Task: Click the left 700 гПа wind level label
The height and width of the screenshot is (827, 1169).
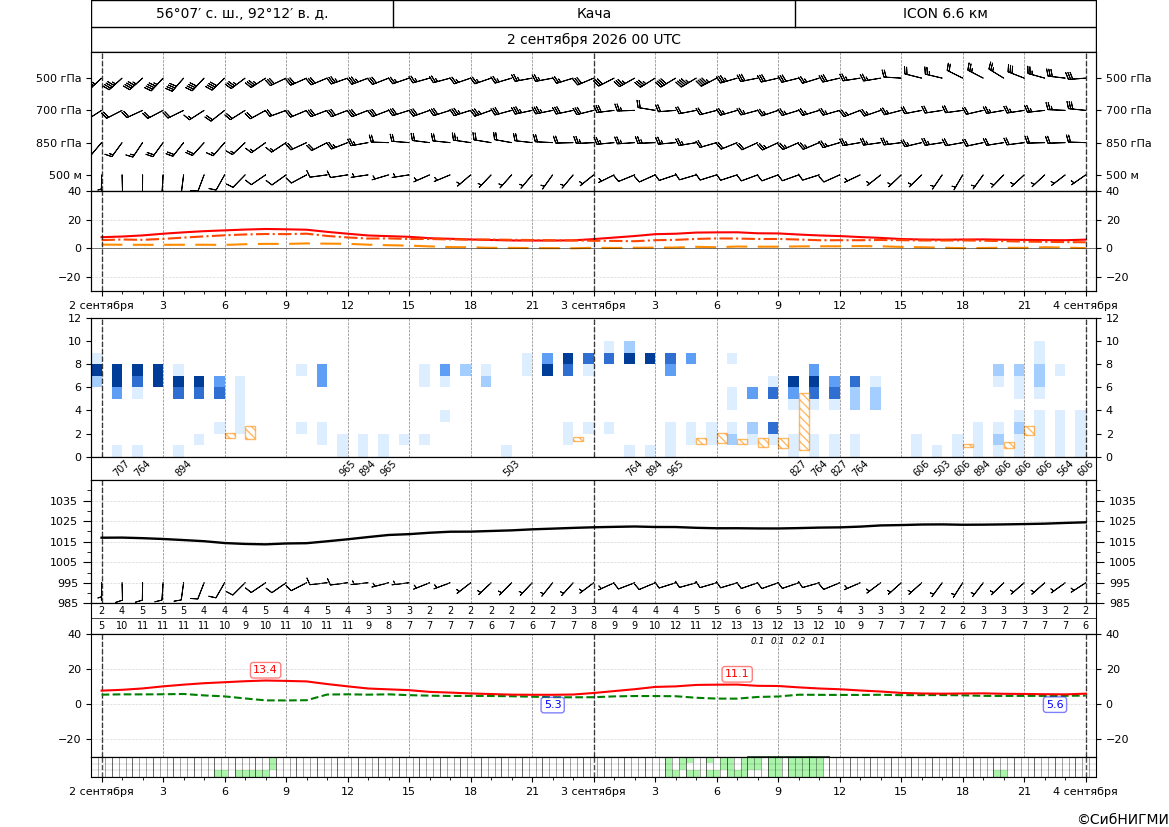Action: pos(59,110)
